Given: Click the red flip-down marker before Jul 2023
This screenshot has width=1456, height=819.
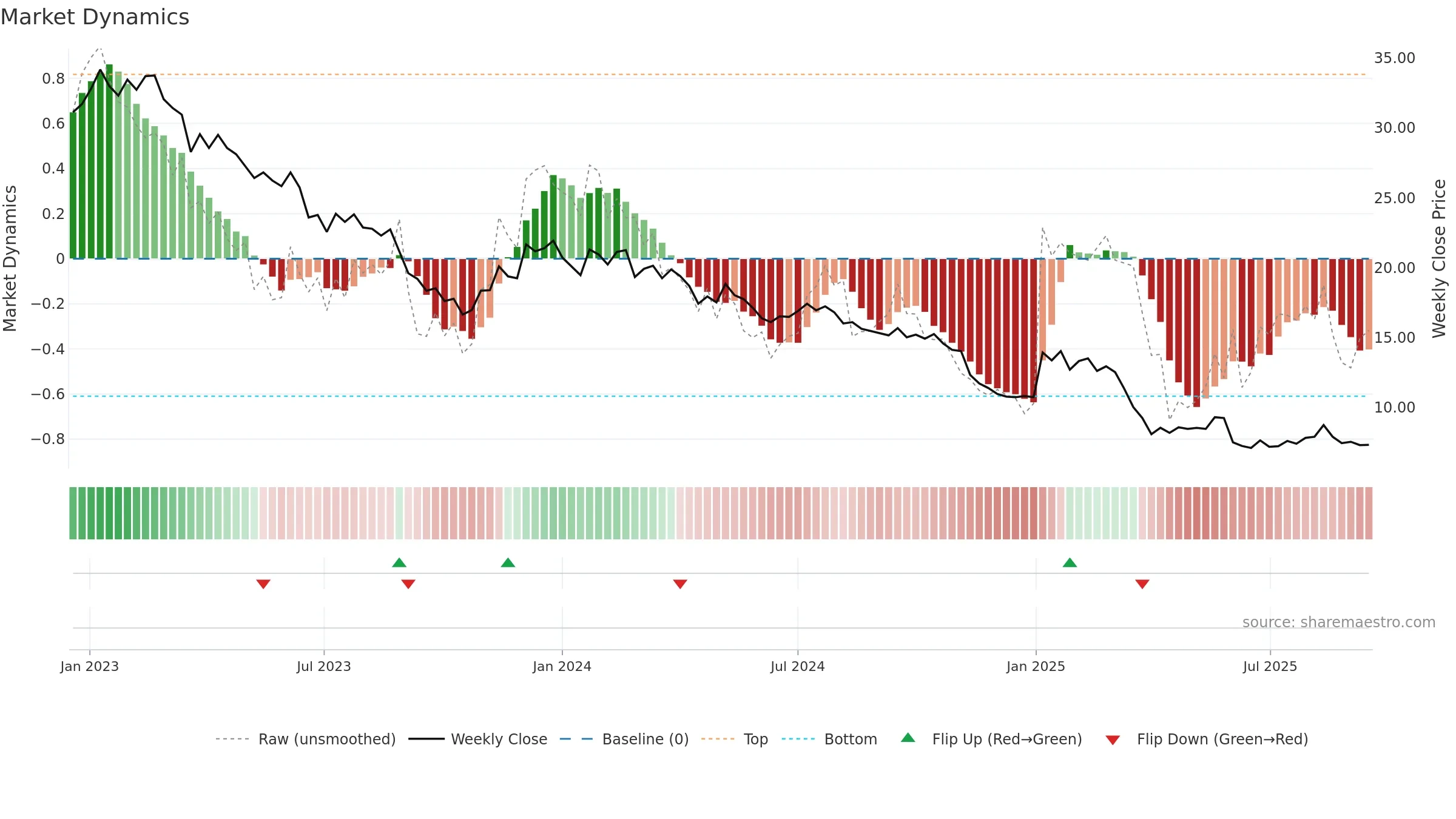Looking at the screenshot, I should click(263, 584).
